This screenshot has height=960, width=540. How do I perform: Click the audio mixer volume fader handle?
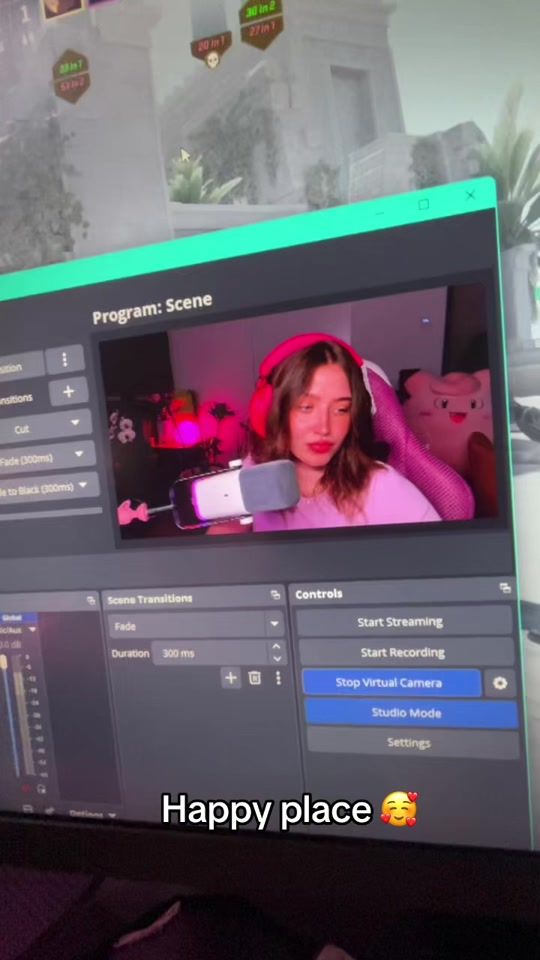(x=4, y=661)
